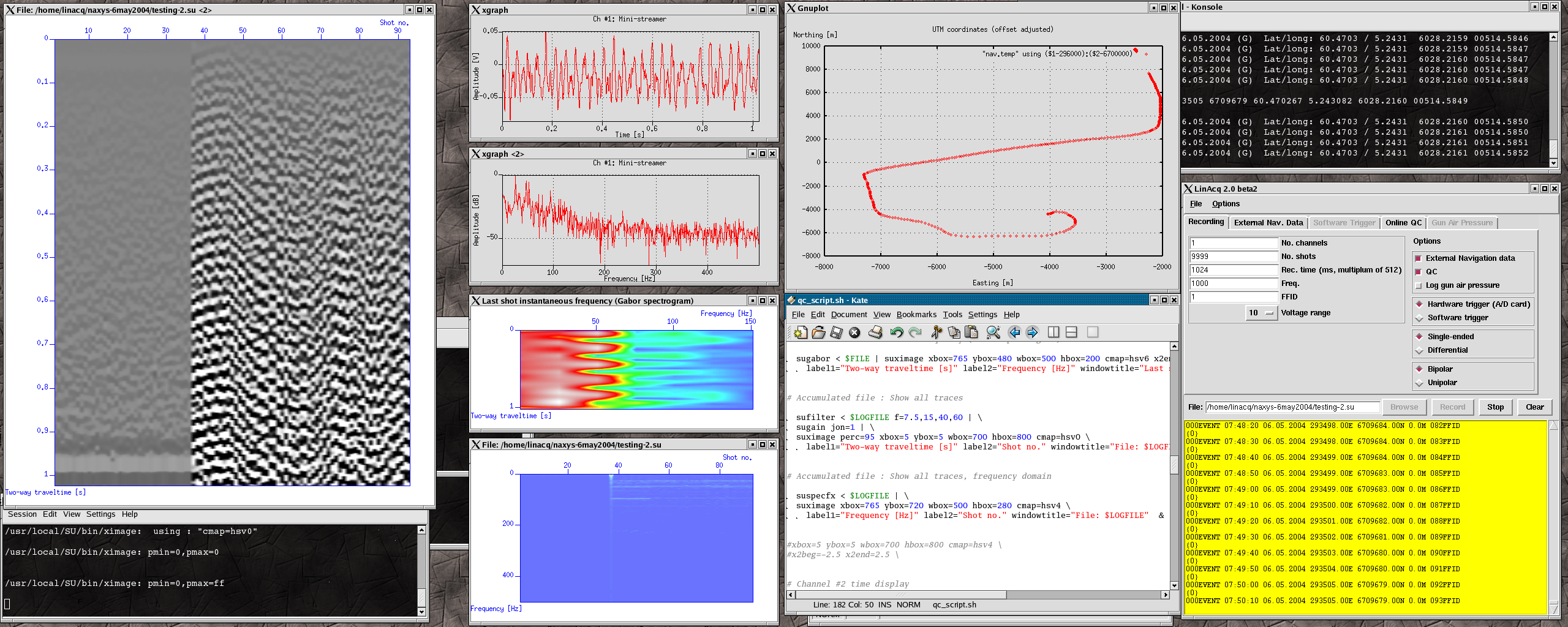Click the blue Back arrow in Kate
Screen dimensions: 1568x627
[1014, 332]
